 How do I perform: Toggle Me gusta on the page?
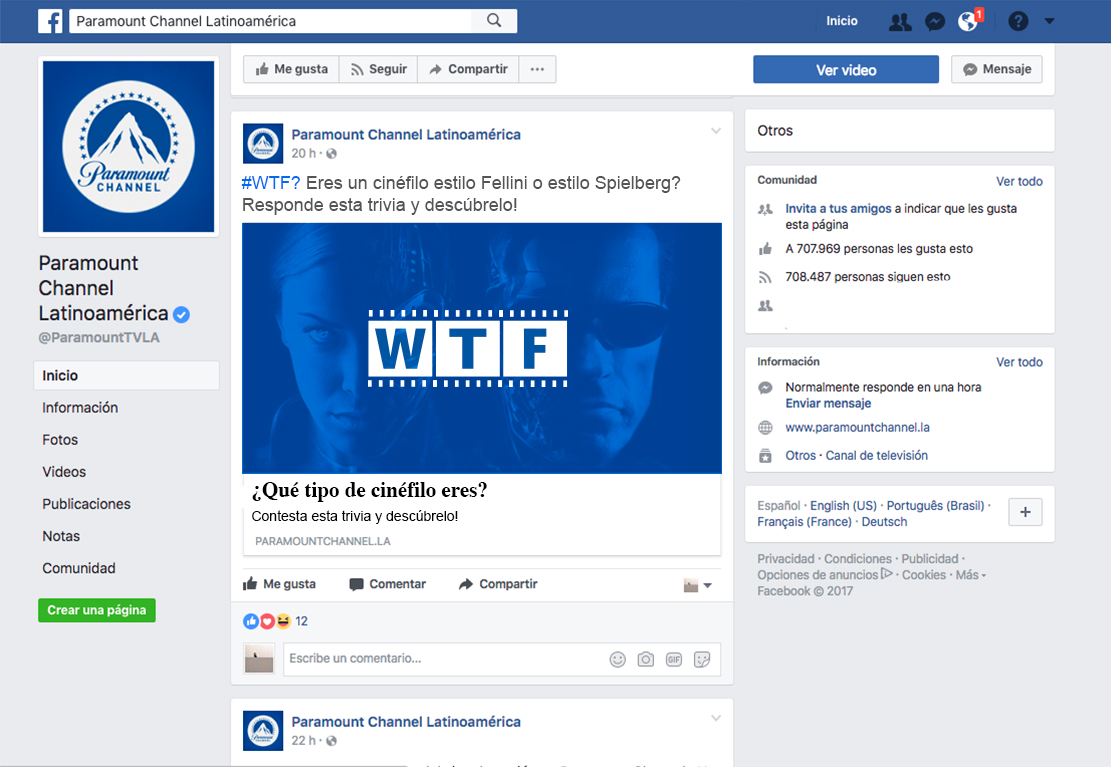coord(291,69)
